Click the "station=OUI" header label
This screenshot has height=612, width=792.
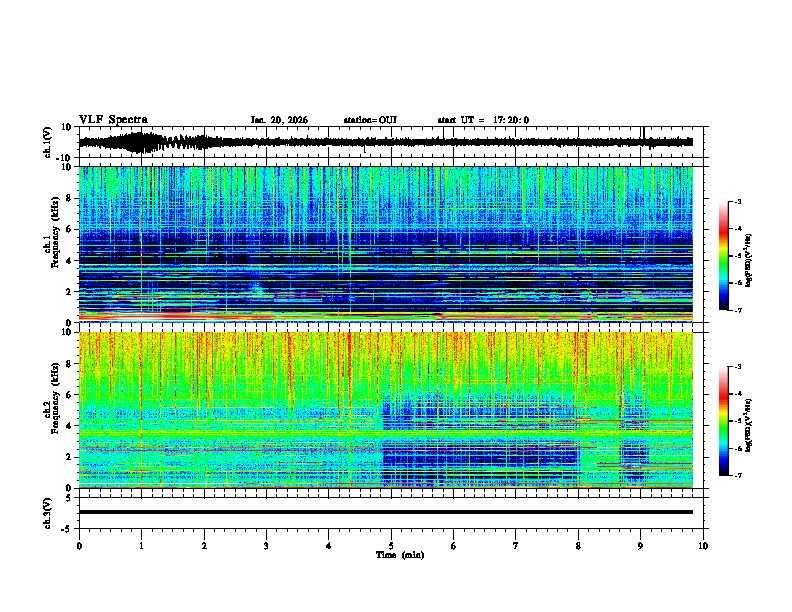coord(370,120)
